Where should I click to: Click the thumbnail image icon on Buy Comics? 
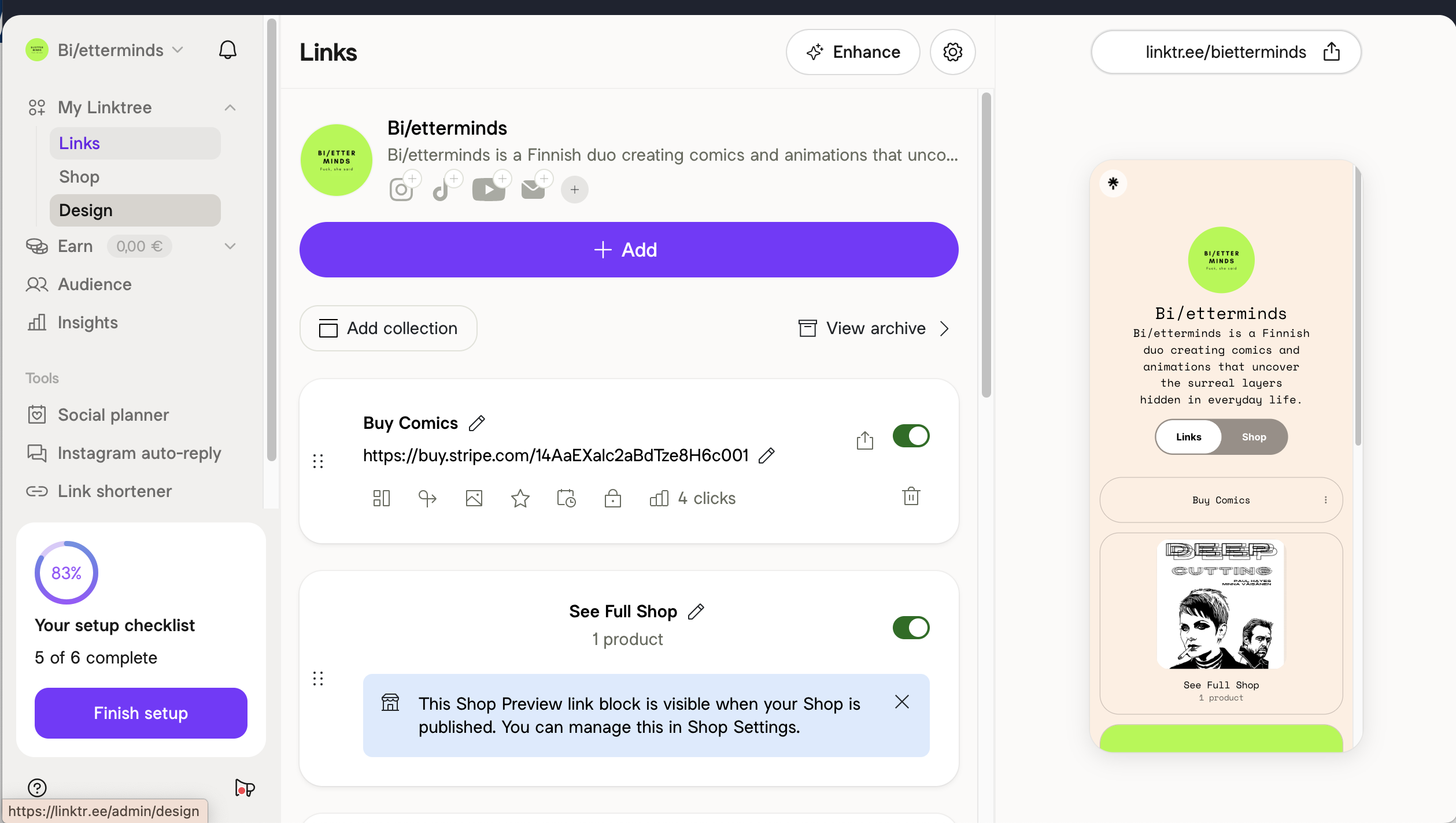click(474, 498)
